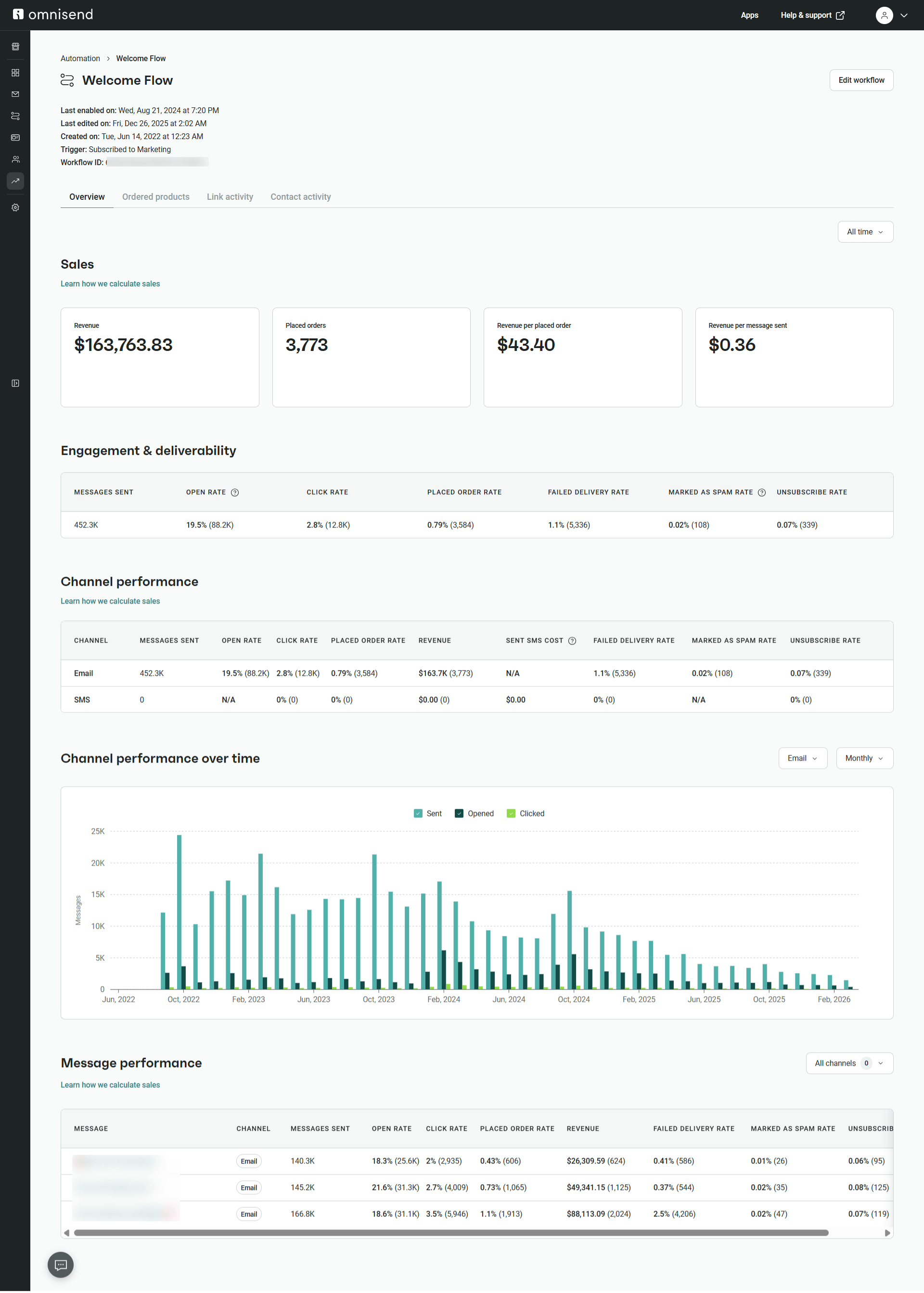Switch to the Ordered products tab
The width and height of the screenshot is (924, 1293).
coord(155,197)
